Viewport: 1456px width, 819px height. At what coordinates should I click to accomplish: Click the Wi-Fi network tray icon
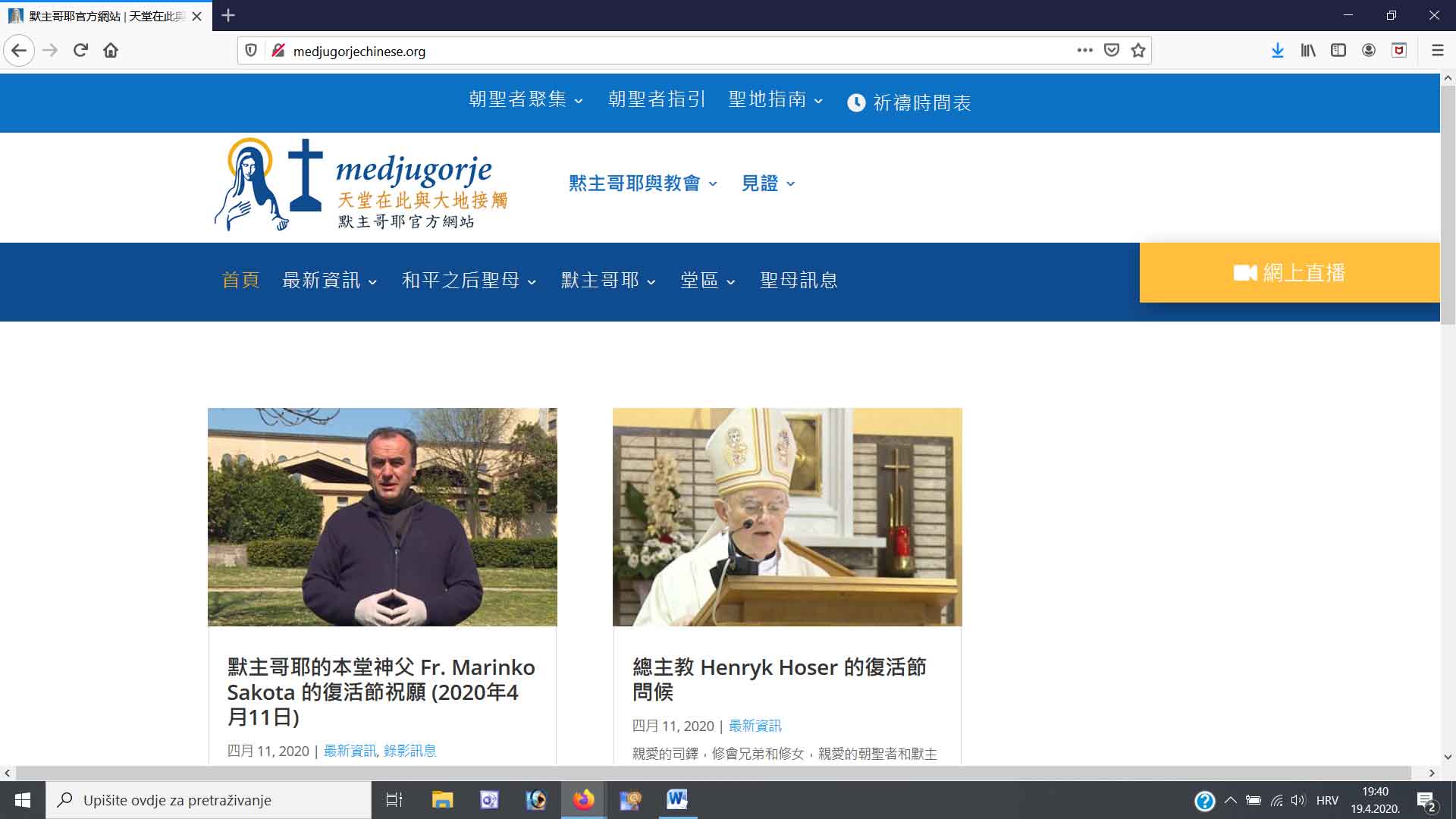click(x=1276, y=801)
